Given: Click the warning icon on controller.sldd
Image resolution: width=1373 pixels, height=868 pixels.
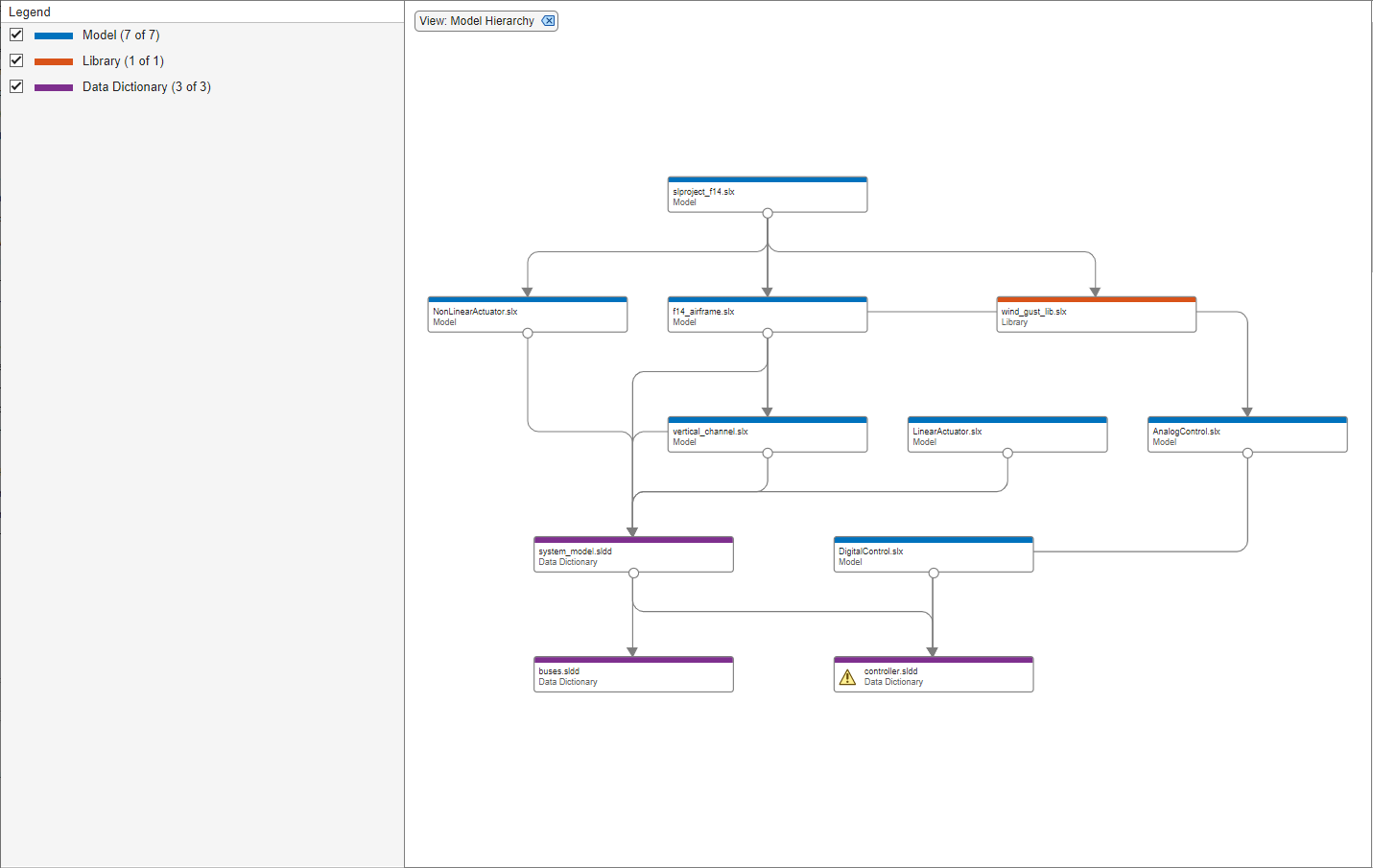Looking at the screenshot, I should pos(848,676).
